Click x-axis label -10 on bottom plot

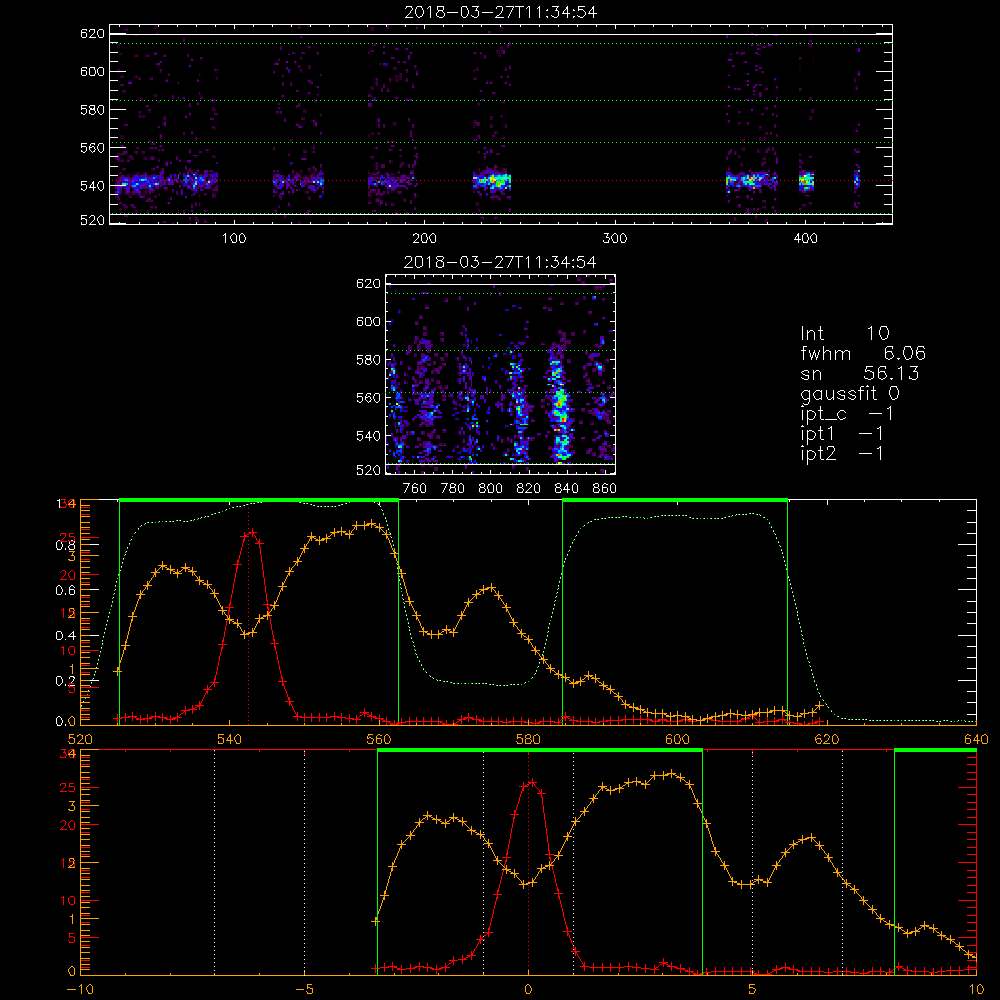click(x=80, y=990)
